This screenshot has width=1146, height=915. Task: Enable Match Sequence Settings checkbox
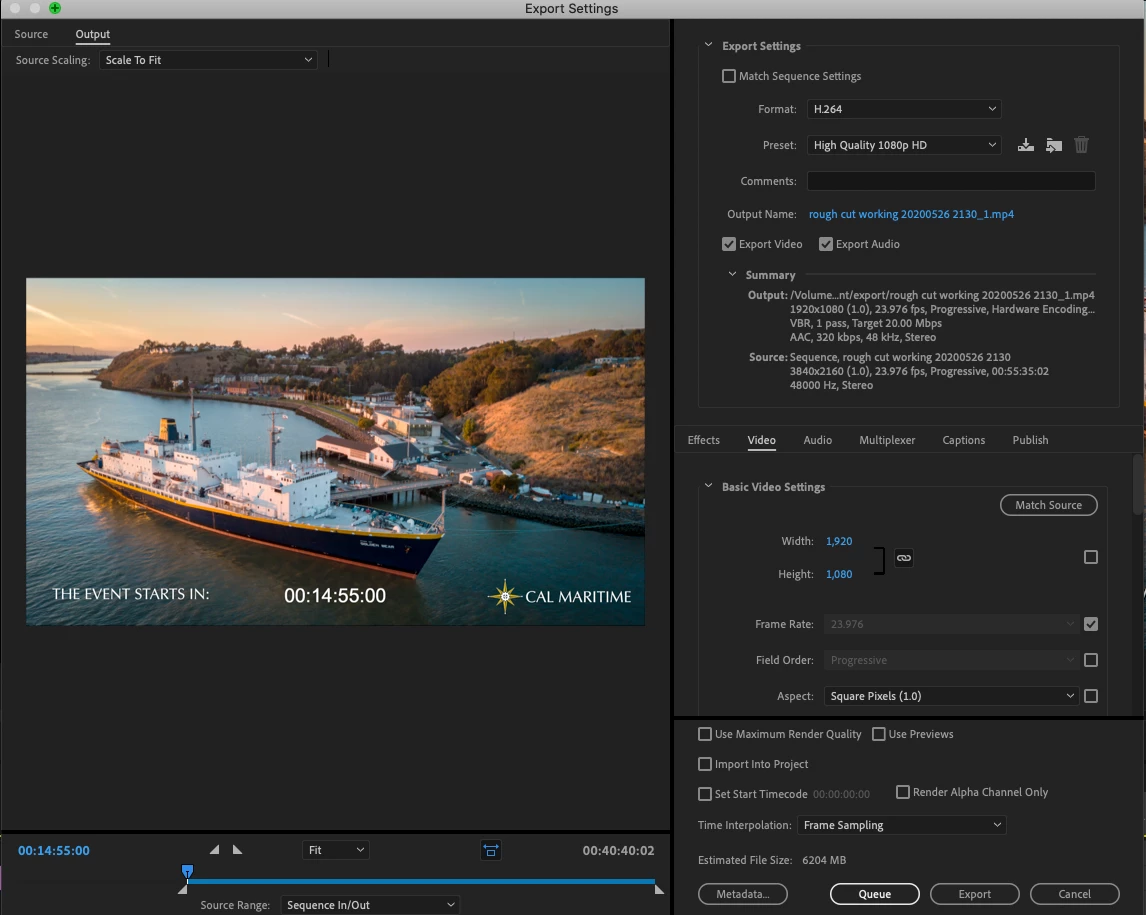tap(729, 76)
